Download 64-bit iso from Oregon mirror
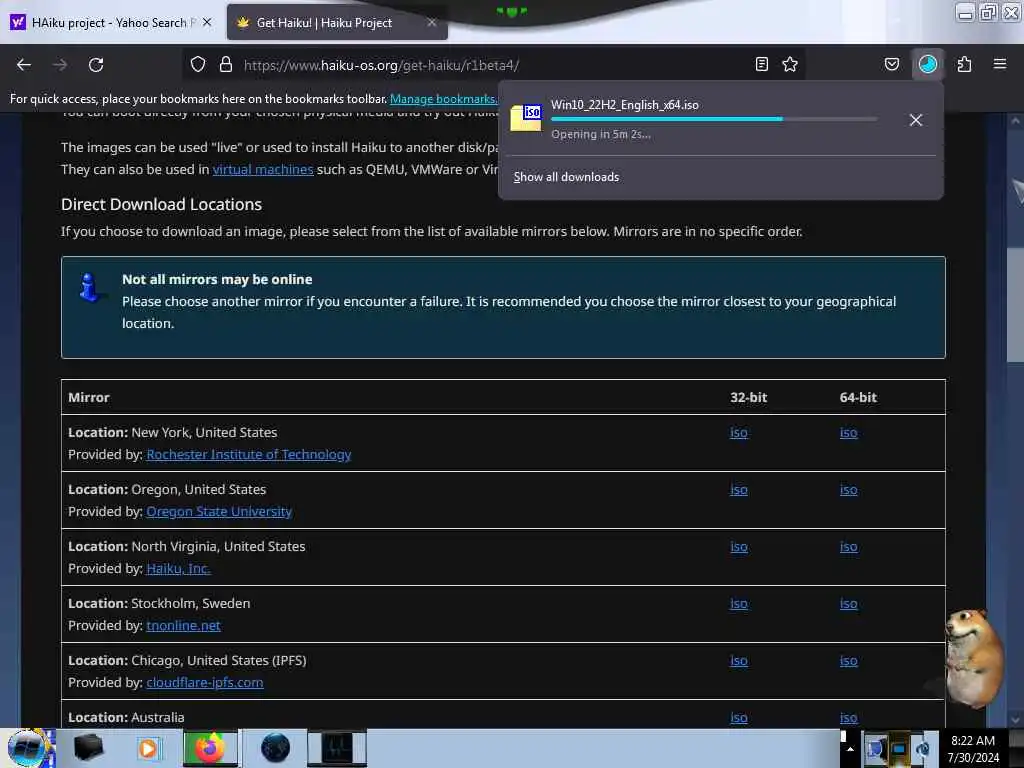 point(848,490)
